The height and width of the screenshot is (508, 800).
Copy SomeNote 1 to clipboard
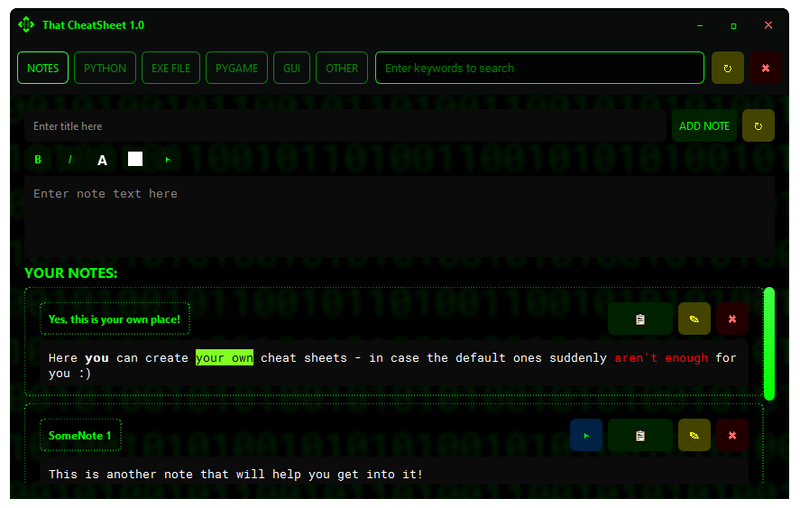tap(640, 435)
